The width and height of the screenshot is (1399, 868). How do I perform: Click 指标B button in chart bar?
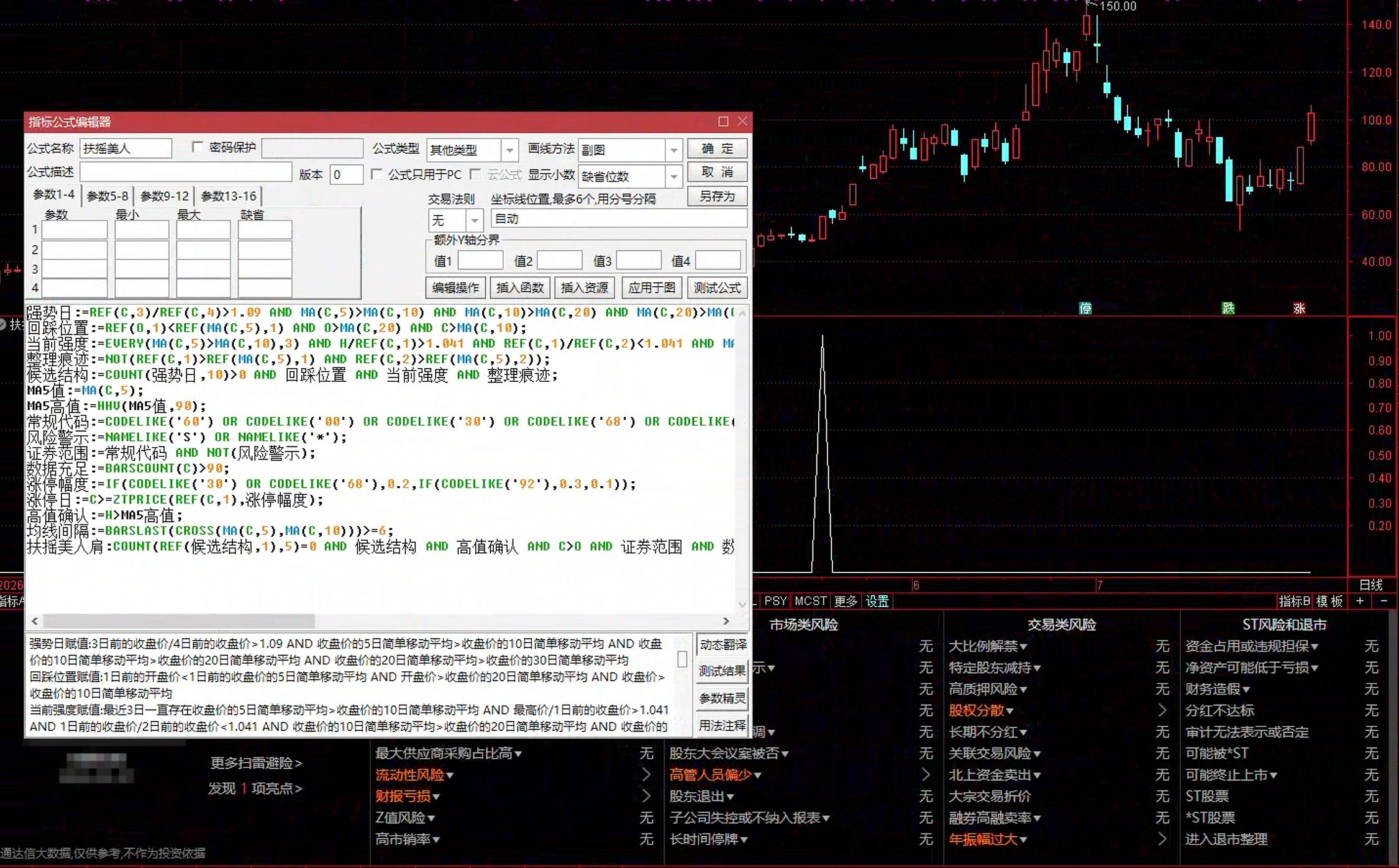pyautogui.click(x=1294, y=601)
